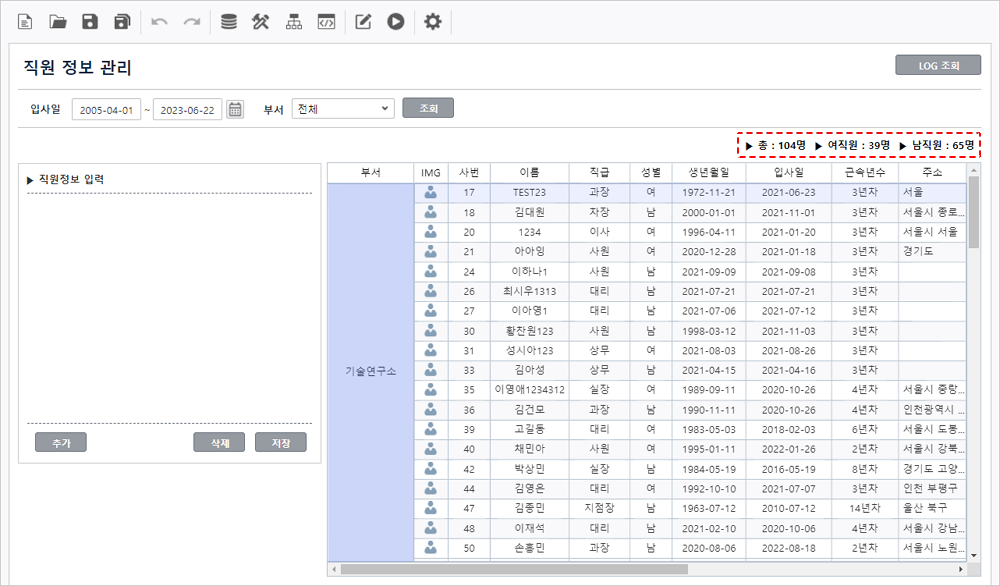
Task: Click the table's horizontal scrollbar
Action: [513, 569]
